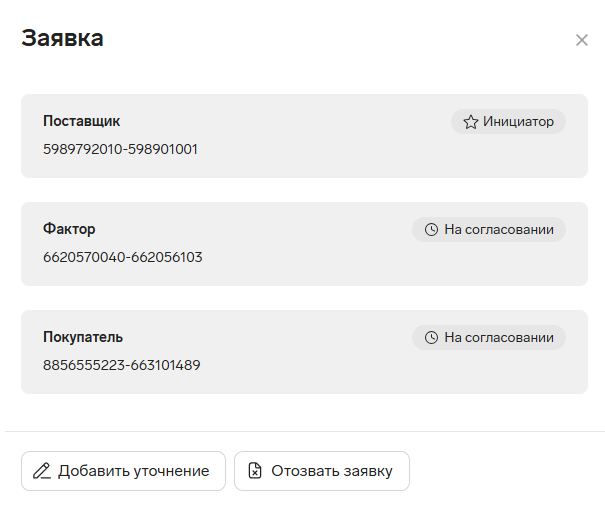Click the pencil icon on Добавить уточнение
605x508 pixels.
(x=42, y=471)
